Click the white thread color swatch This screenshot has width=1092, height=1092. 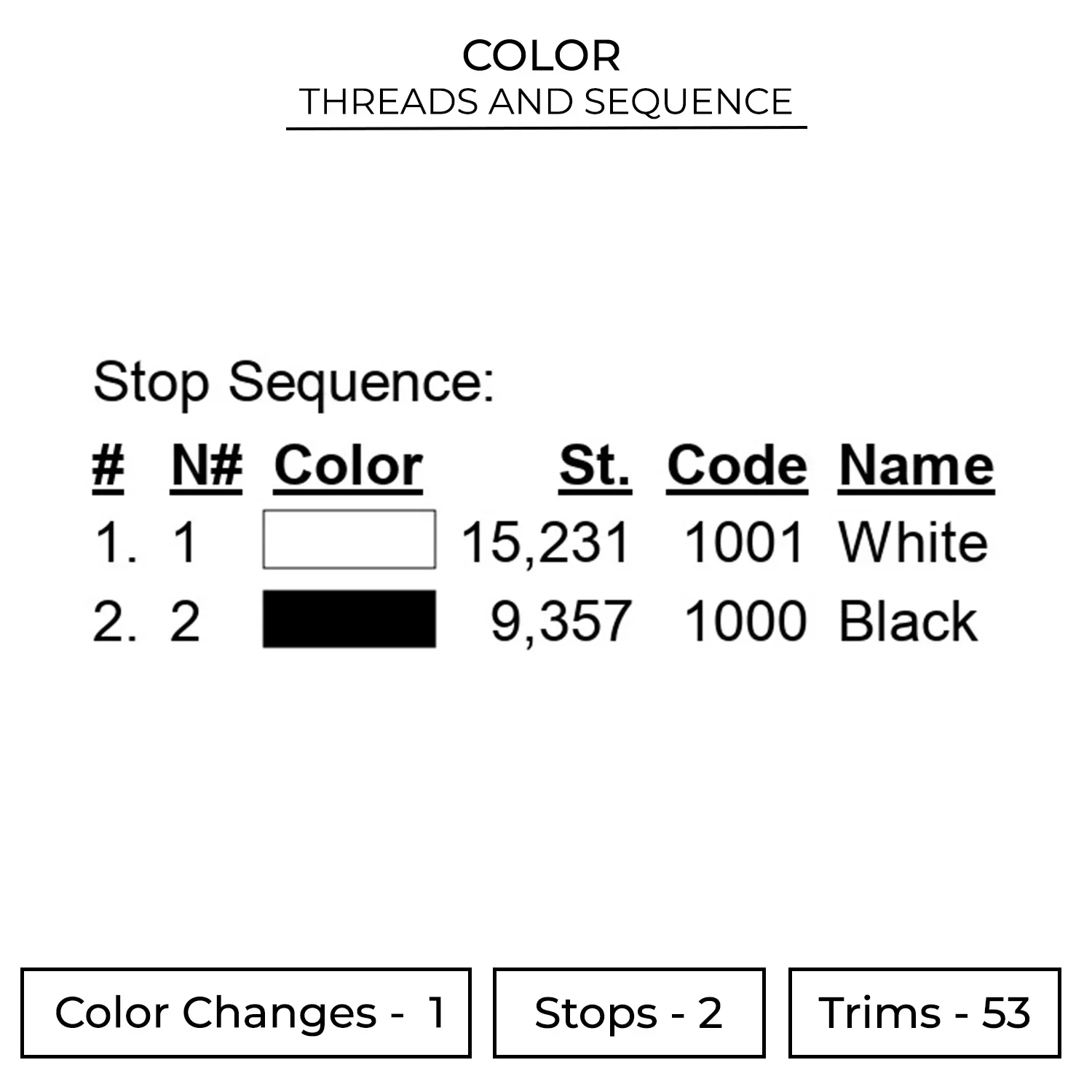[x=349, y=539]
